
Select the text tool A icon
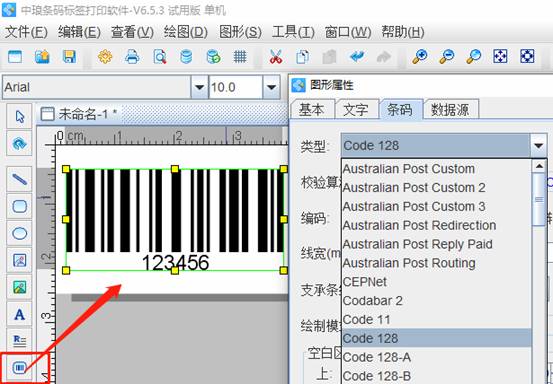point(19,314)
